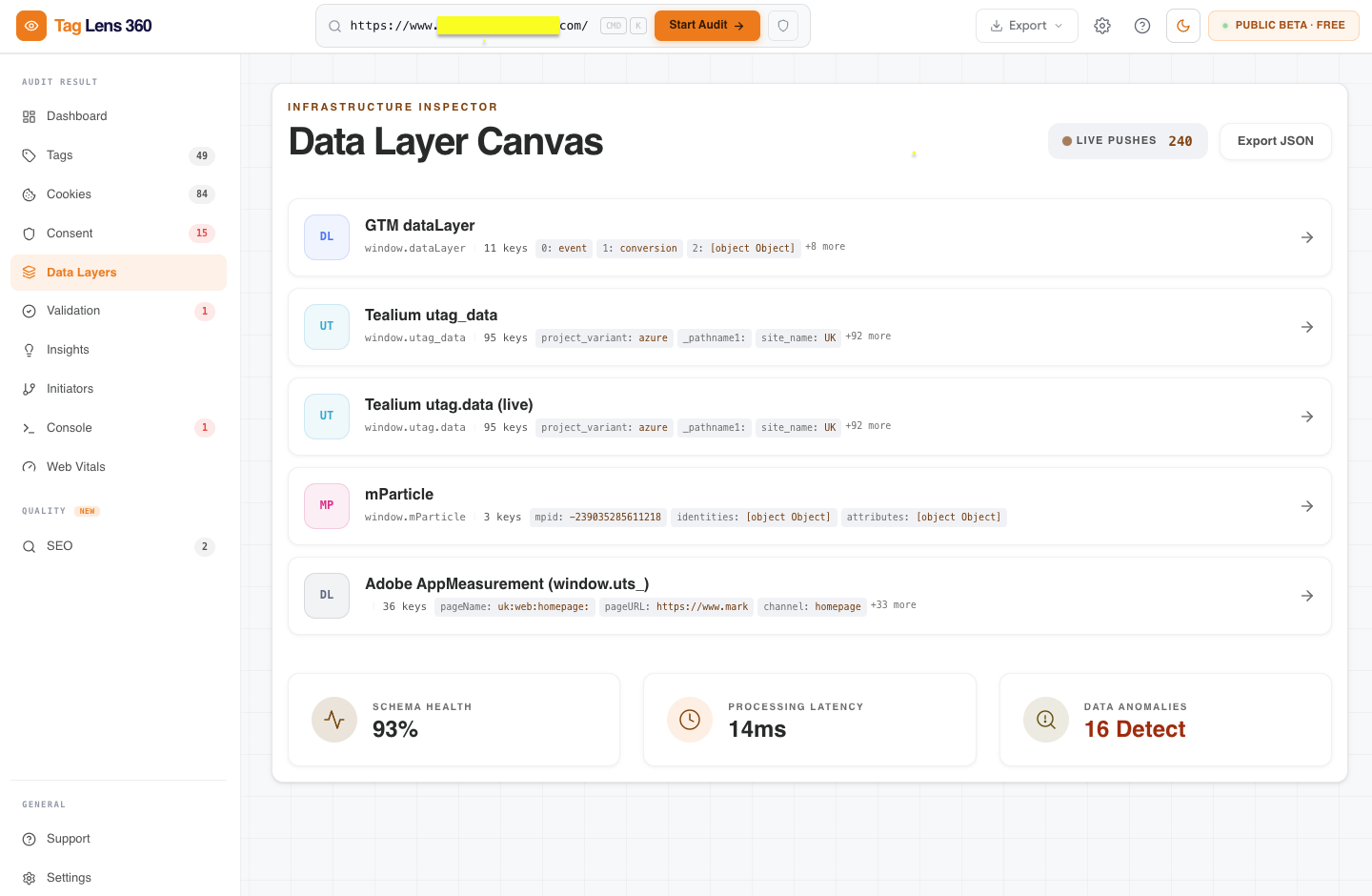1372x896 pixels.
Task: Export the data layers as JSON
Action: click(x=1276, y=141)
